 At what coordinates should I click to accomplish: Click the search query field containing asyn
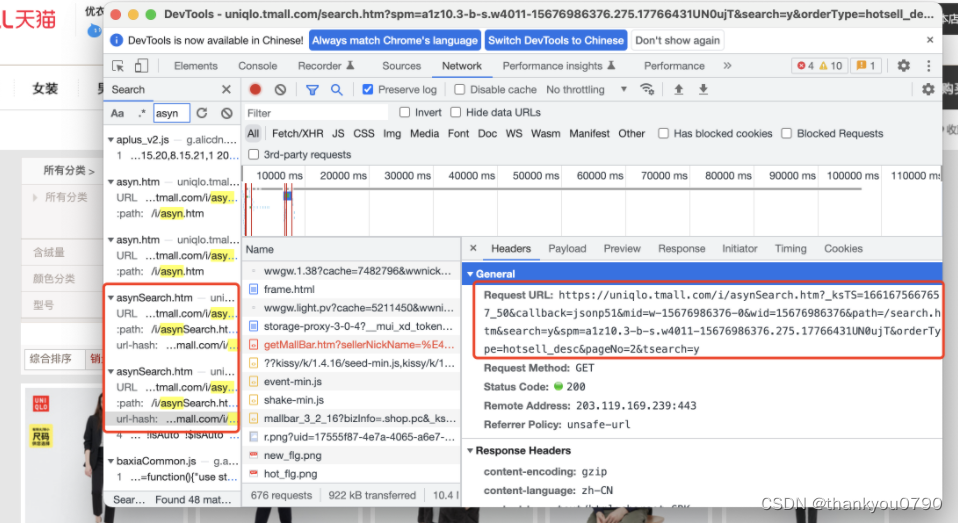[171, 113]
